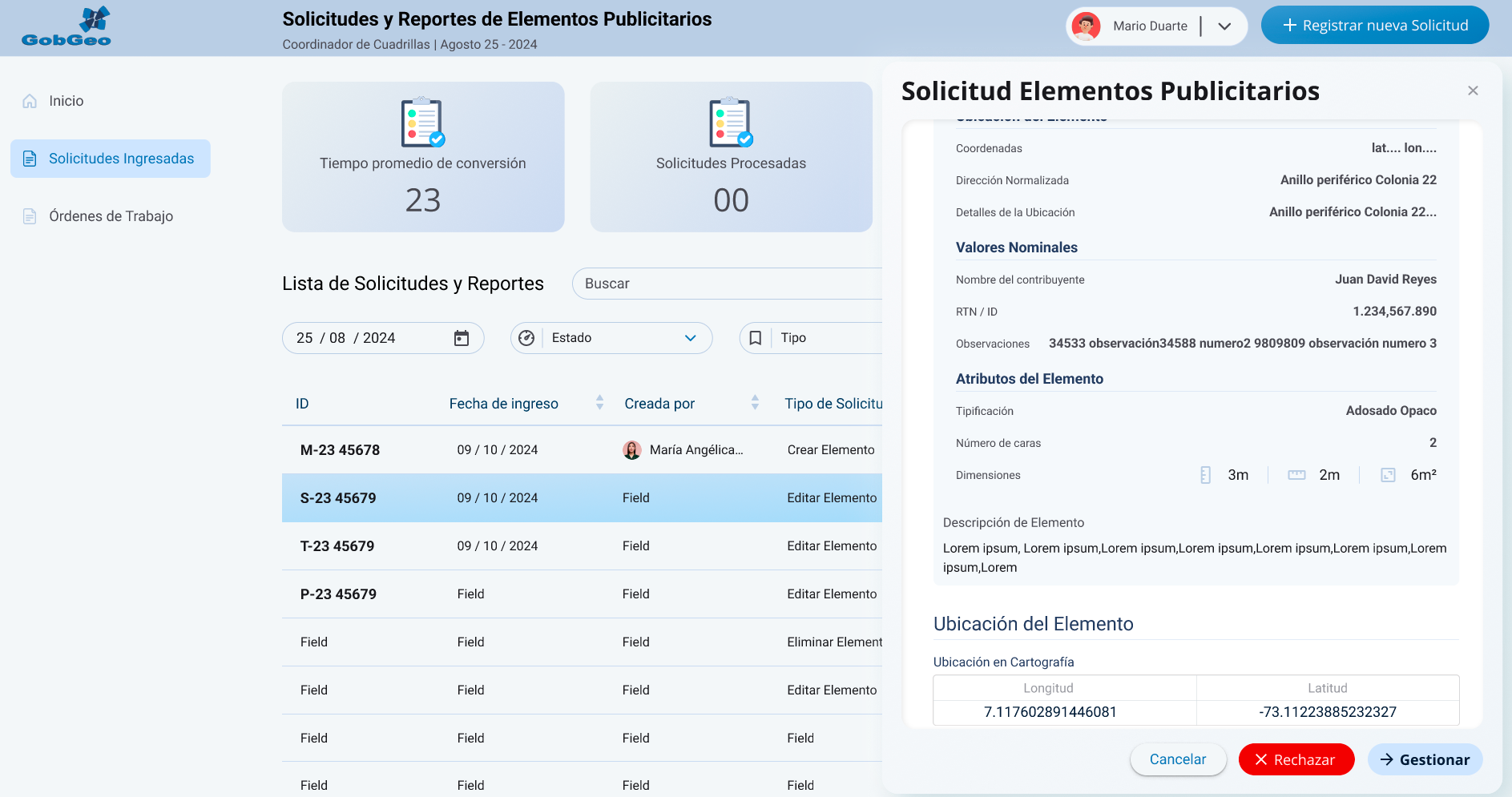Sort by Fecha de ingreso column
The height and width of the screenshot is (797, 1512).
[599, 403]
